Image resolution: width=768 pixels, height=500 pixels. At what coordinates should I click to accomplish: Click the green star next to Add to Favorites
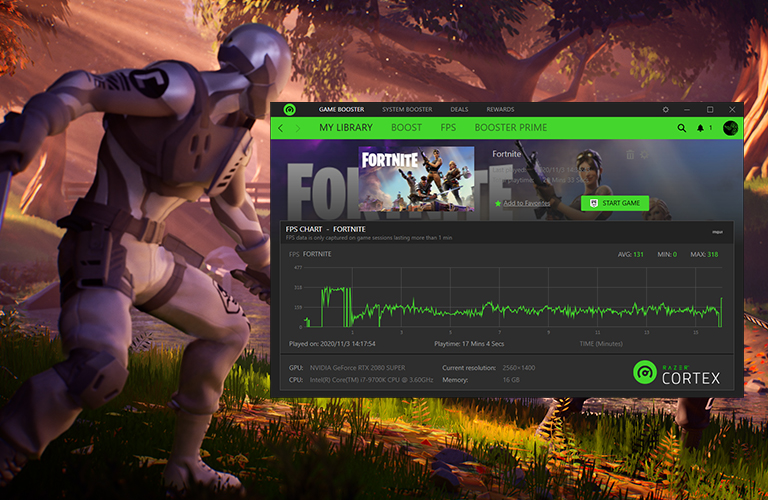[498, 203]
